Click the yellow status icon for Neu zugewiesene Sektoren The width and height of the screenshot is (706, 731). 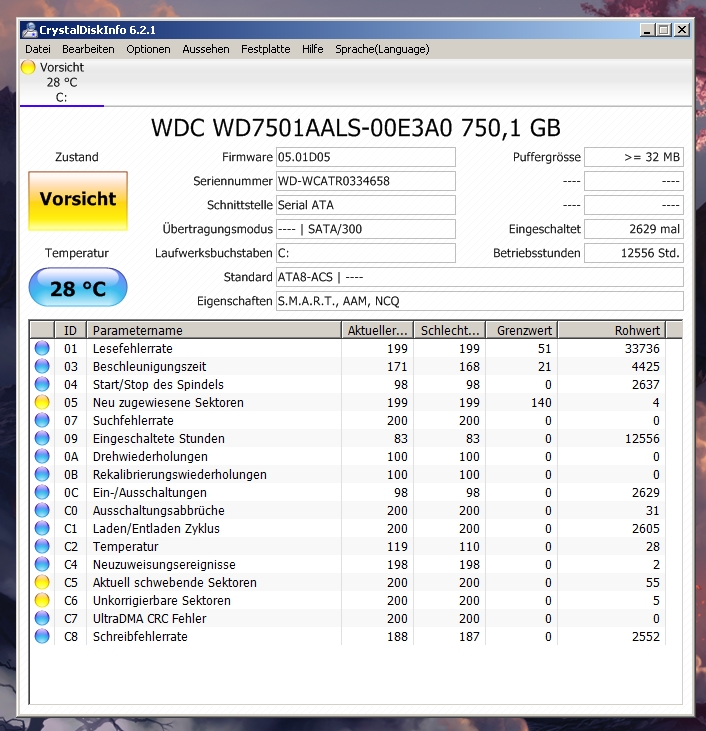pyautogui.click(x=42, y=402)
